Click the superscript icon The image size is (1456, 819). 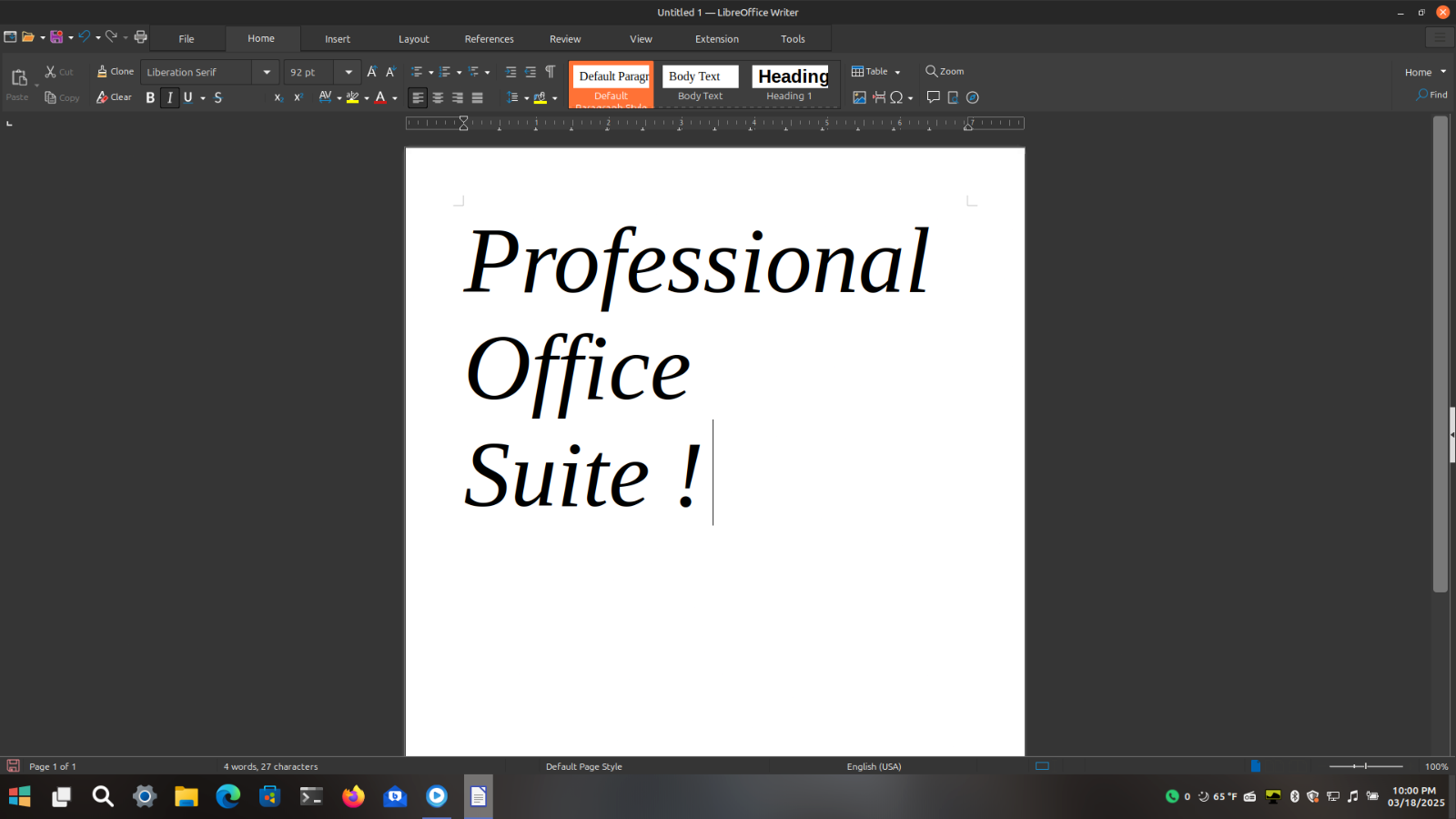tap(298, 97)
